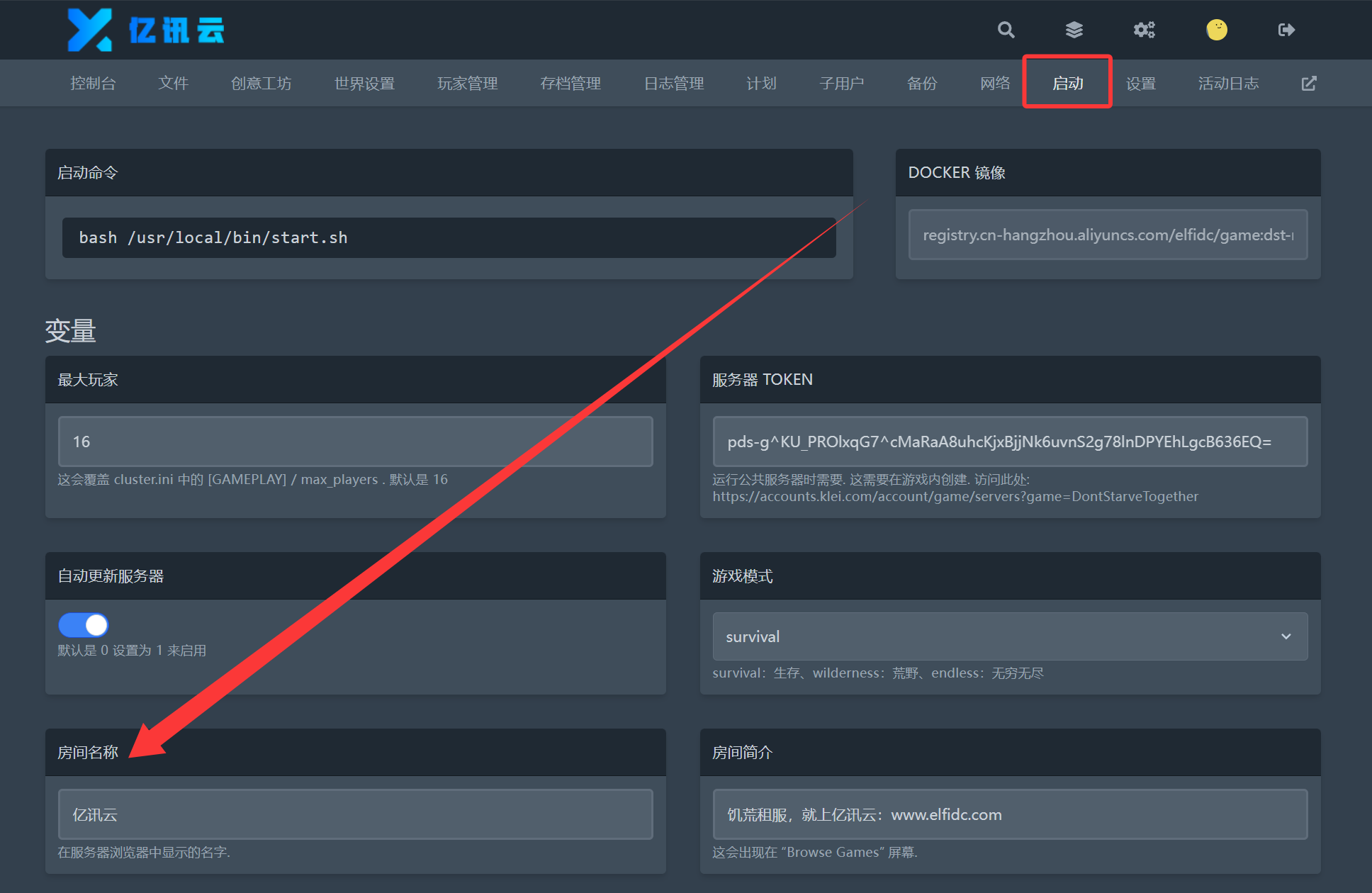Go to the 备份 tab
Screen dimensions: 1372x893
coord(922,84)
